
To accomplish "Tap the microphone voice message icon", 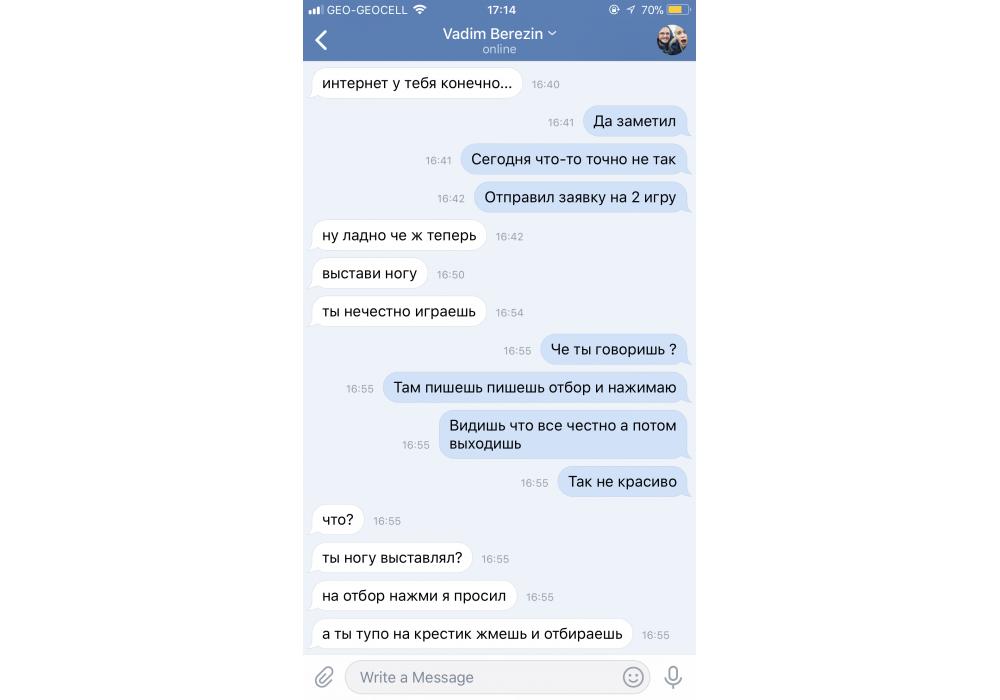I will pos(673,677).
